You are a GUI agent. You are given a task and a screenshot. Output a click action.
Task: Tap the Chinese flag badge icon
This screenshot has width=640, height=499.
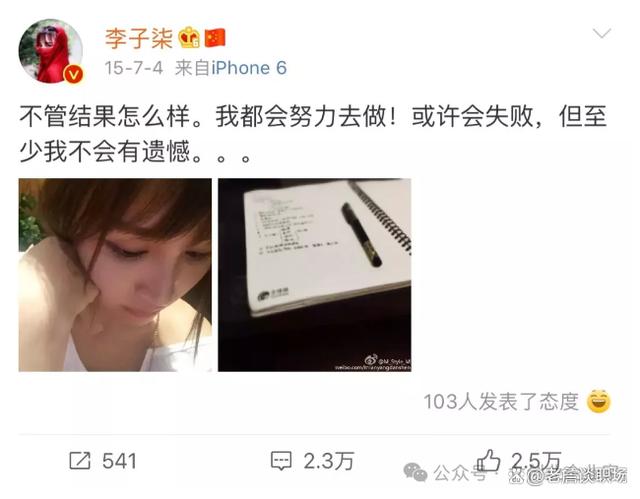point(215,38)
